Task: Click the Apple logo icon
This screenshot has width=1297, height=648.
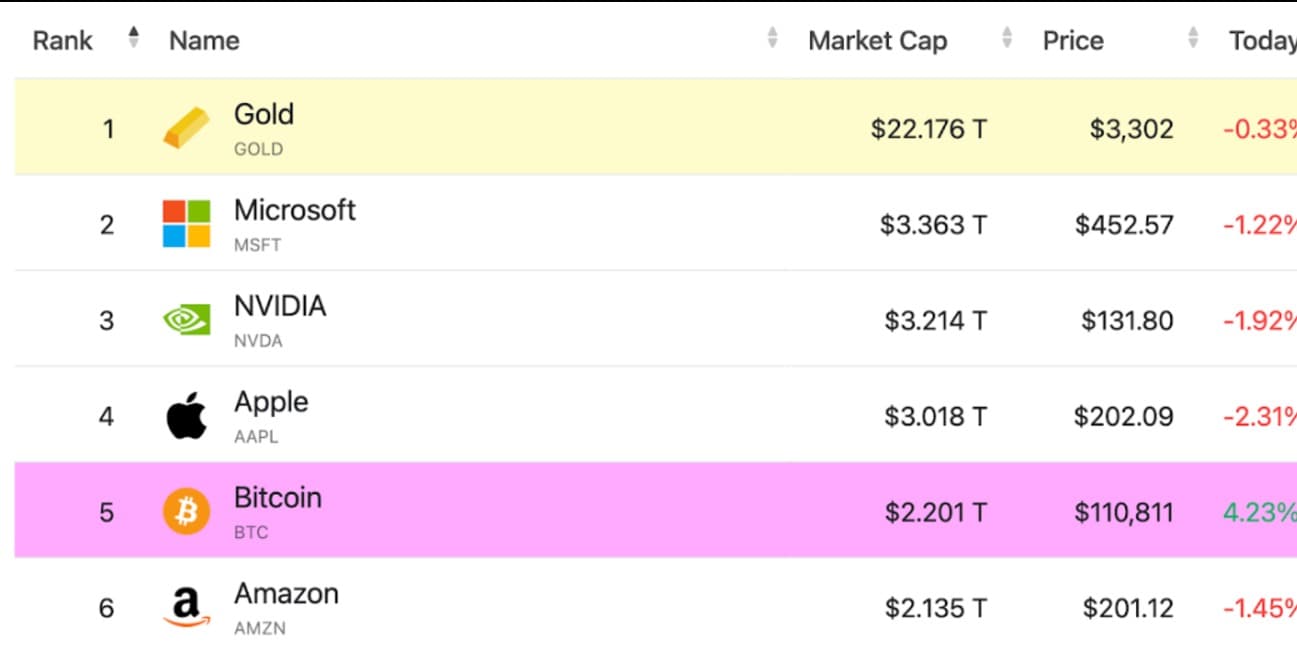Action: point(187,416)
